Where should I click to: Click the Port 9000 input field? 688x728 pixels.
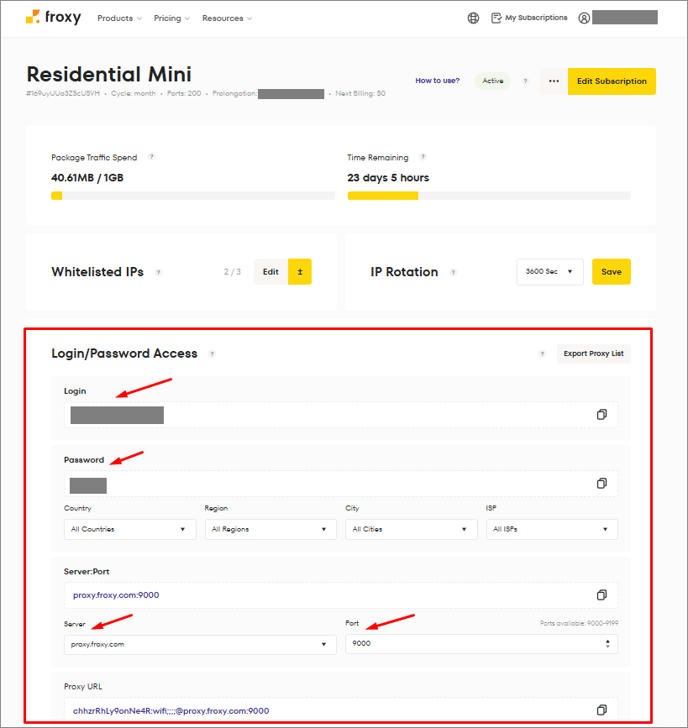pyautogui.click(x=481, y=644)
